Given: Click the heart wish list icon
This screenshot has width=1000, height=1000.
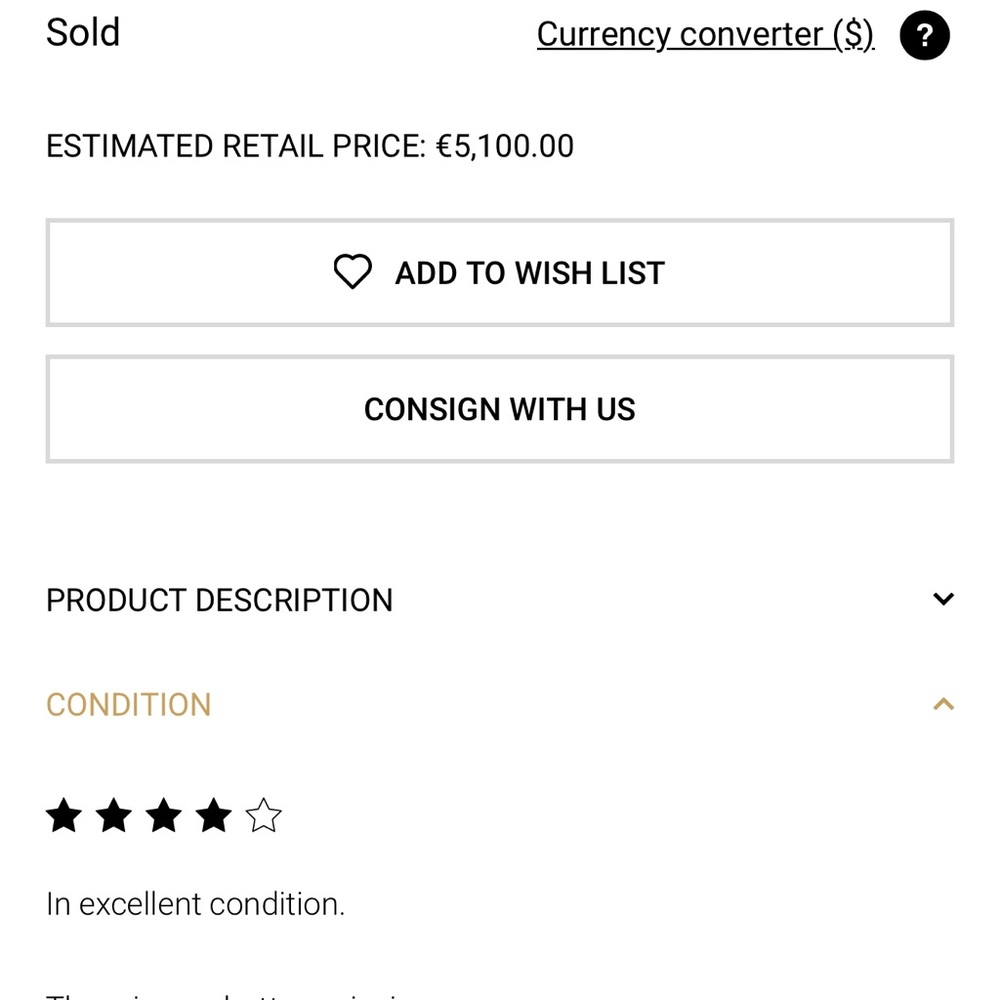Looking at the screenshot, I should (352, 272).
